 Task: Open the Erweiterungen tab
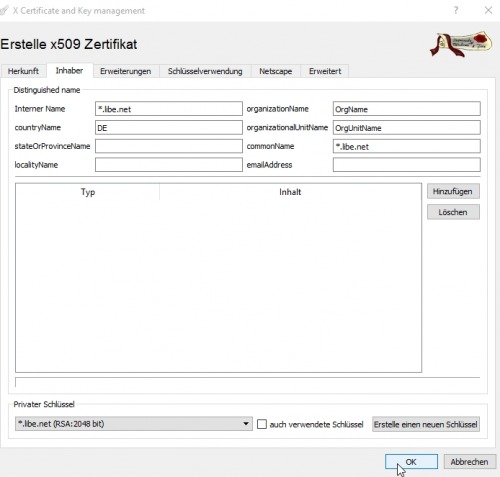(x=126, y=71)
